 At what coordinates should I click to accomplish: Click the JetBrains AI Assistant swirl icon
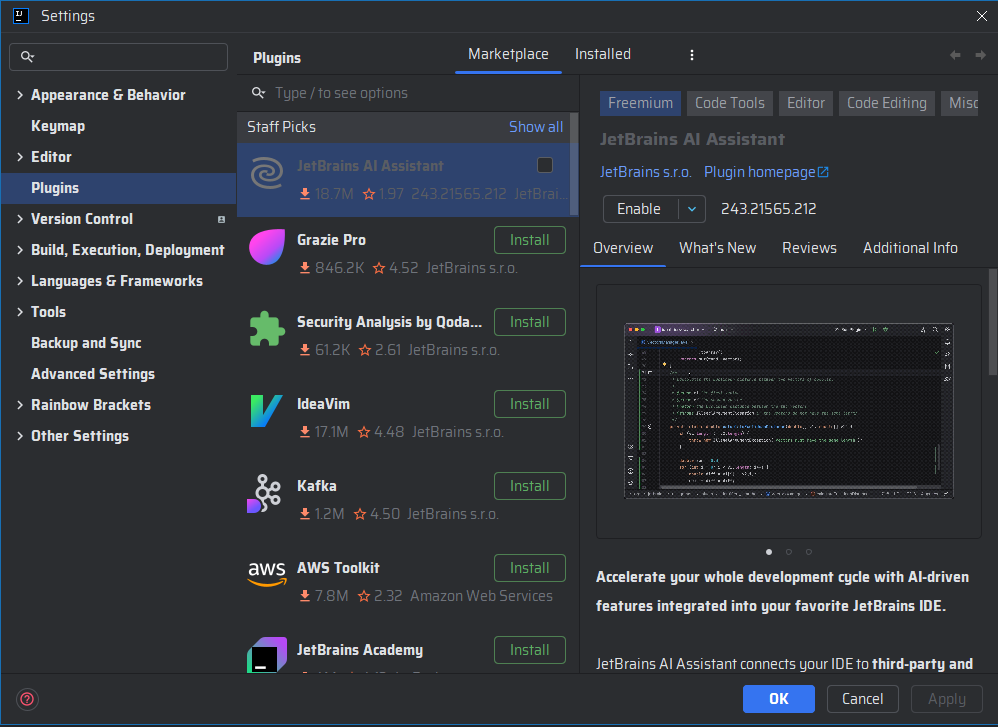(x=267, y=173)
